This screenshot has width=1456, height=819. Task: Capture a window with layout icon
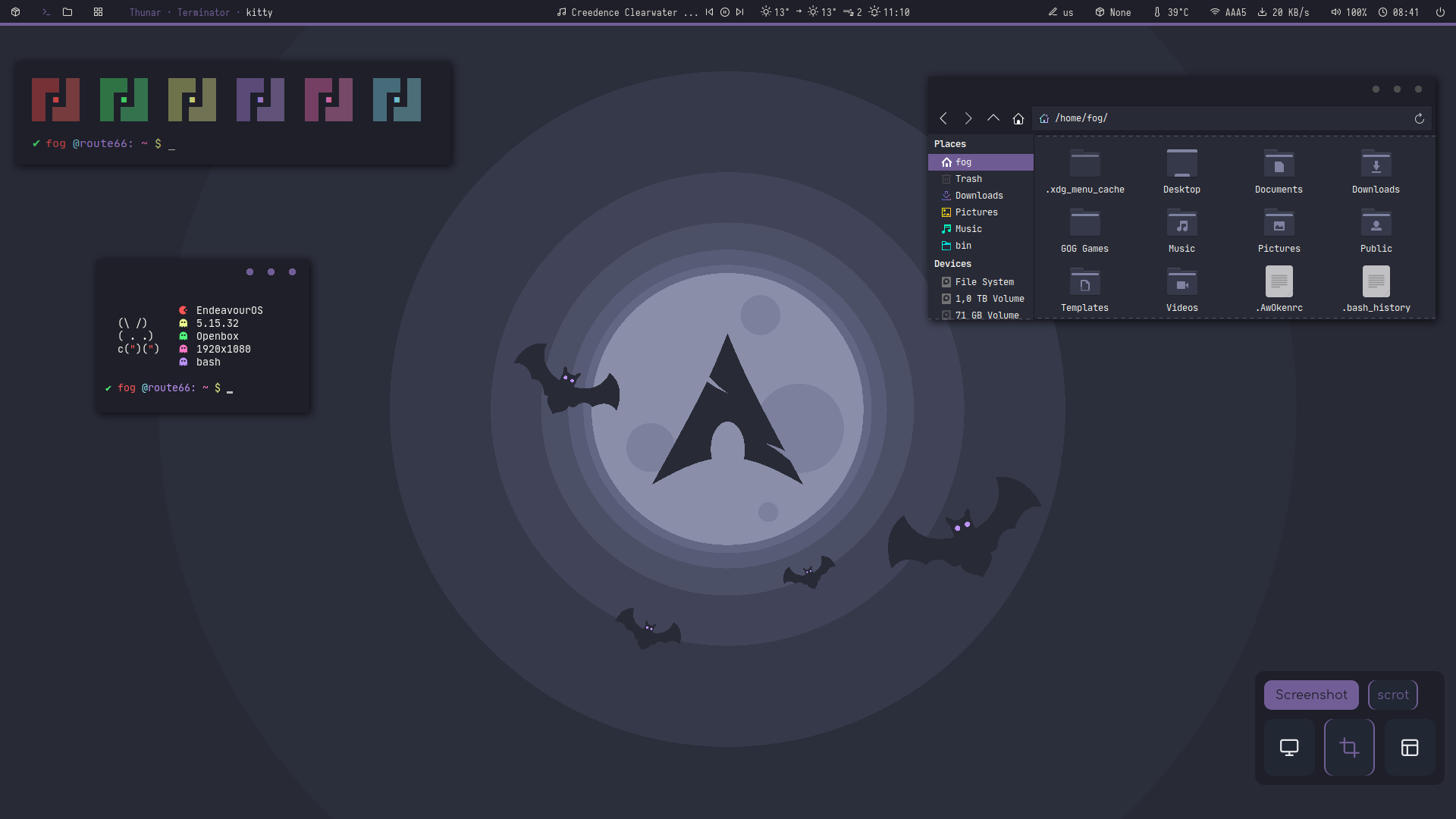point(1410,748)
